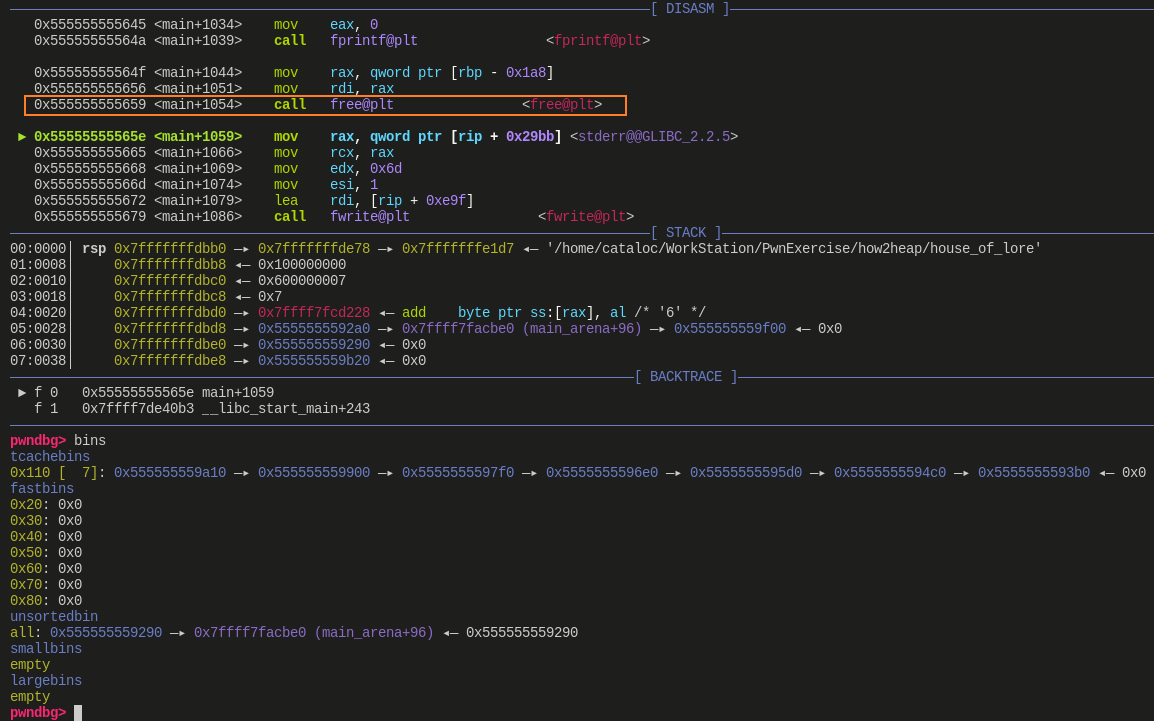Viewport: 1154px width, 721px height.
Task: Click the unsortedbin heading
Action: (x=54, y=617)
